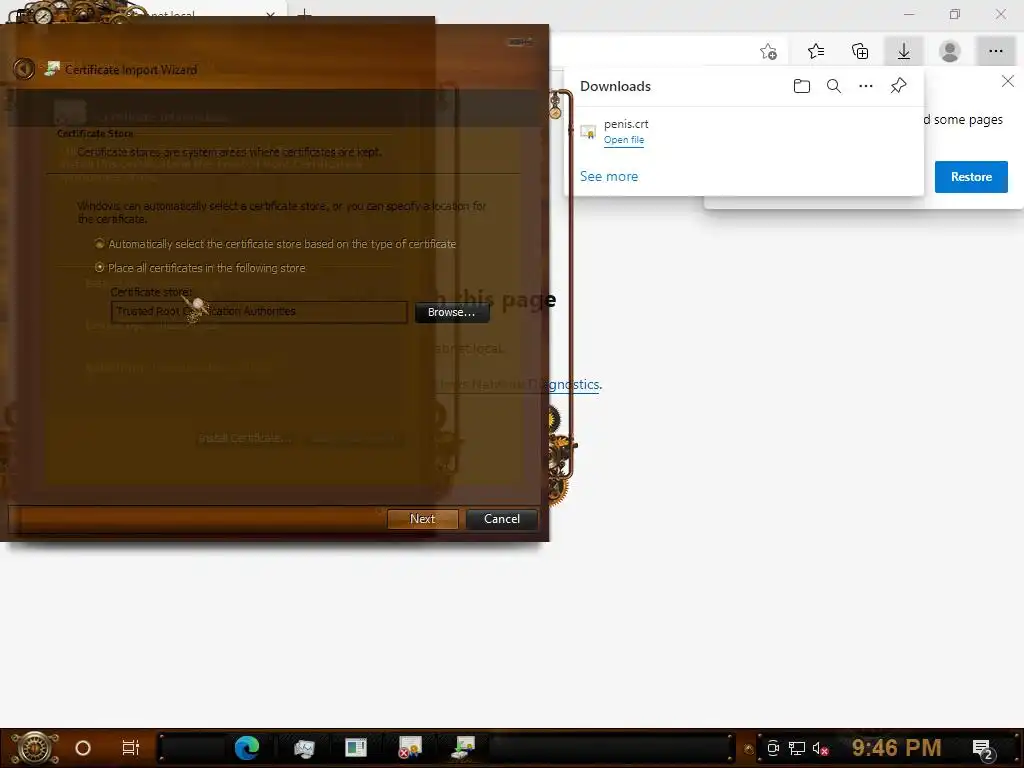This screenshot has height=768, width=1024.
Task: Cancel the Certificate Import Wizard
Action: (x=502, y=519)
